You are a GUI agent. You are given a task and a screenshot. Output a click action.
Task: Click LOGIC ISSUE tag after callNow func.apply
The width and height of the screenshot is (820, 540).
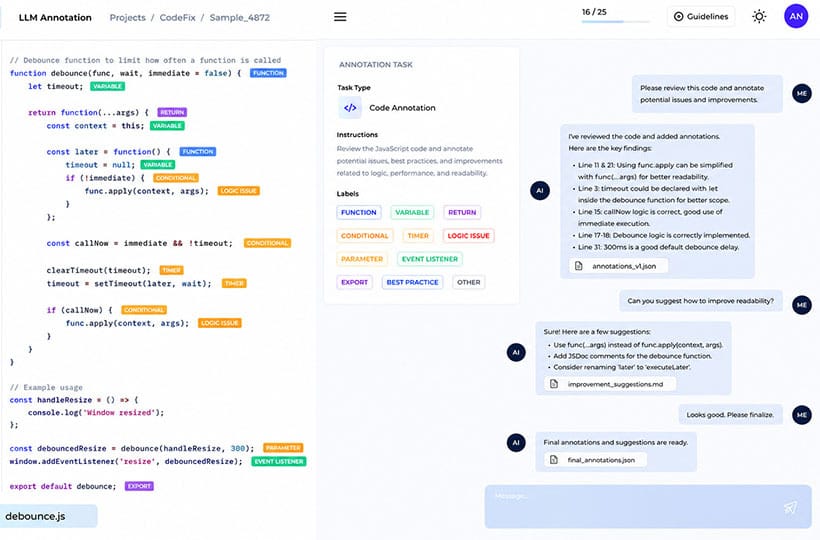point(220,323)
